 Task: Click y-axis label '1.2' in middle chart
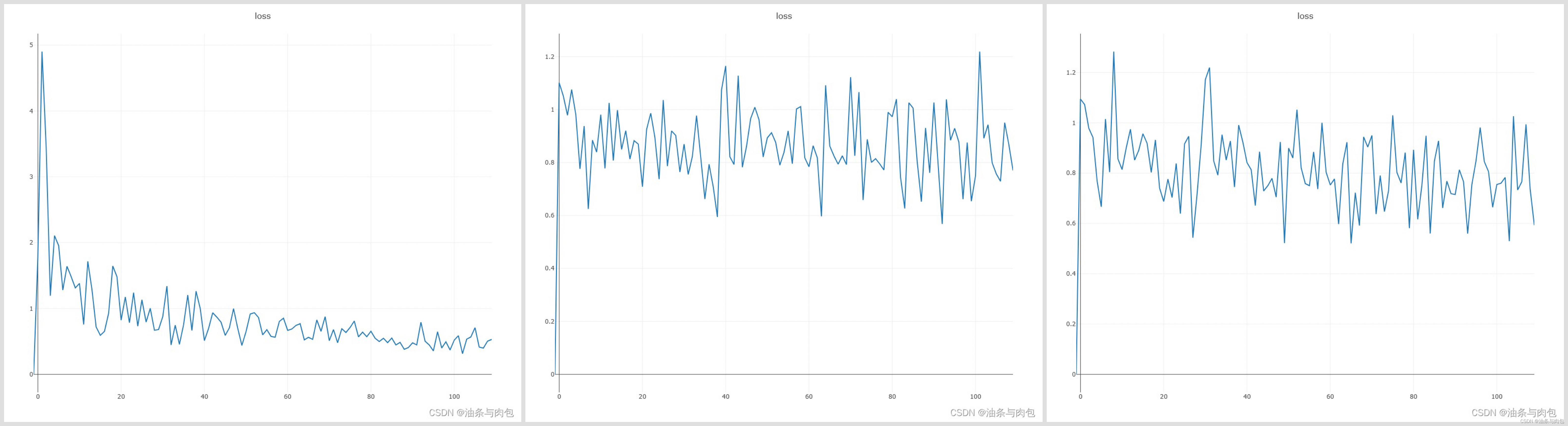550,57
